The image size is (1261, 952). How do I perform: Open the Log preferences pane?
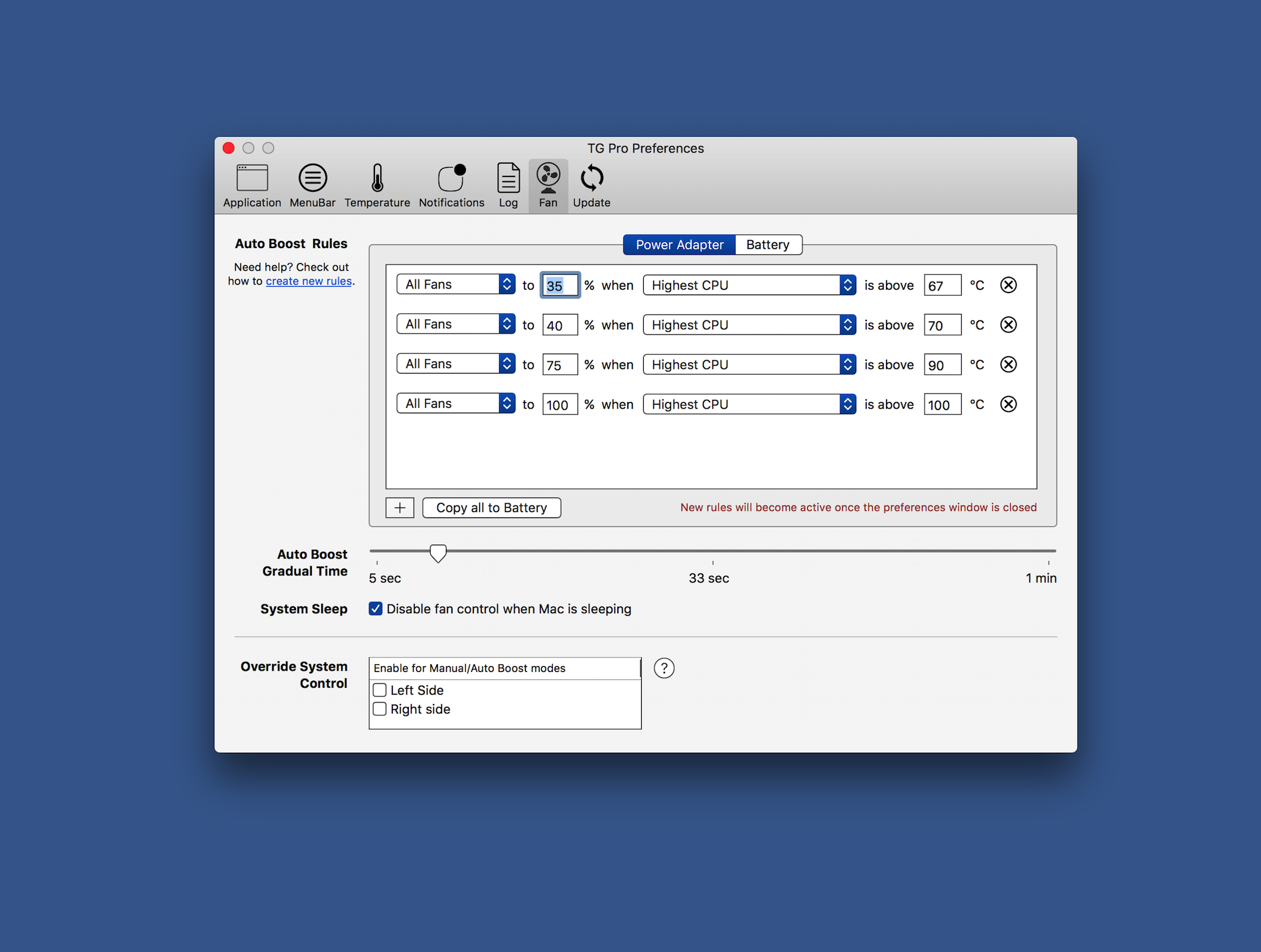[508, 186]
